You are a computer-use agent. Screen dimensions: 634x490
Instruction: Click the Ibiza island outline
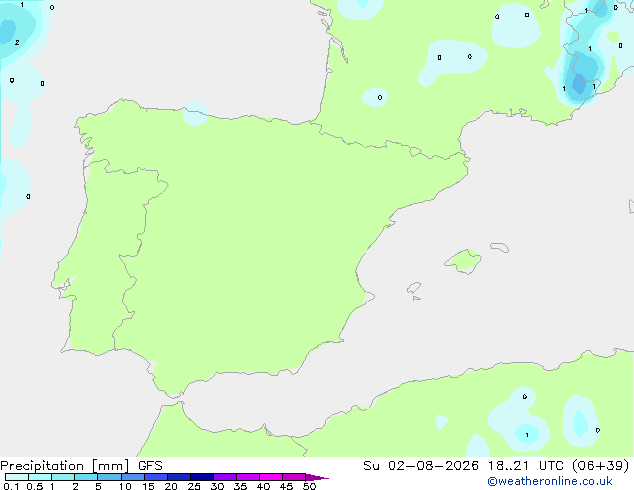414,288
